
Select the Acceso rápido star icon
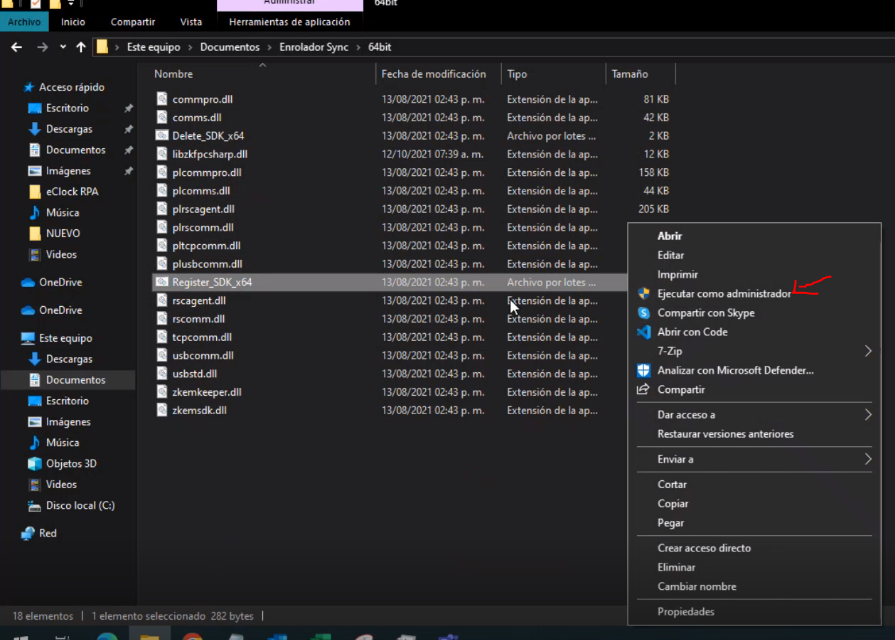point(29,87)
